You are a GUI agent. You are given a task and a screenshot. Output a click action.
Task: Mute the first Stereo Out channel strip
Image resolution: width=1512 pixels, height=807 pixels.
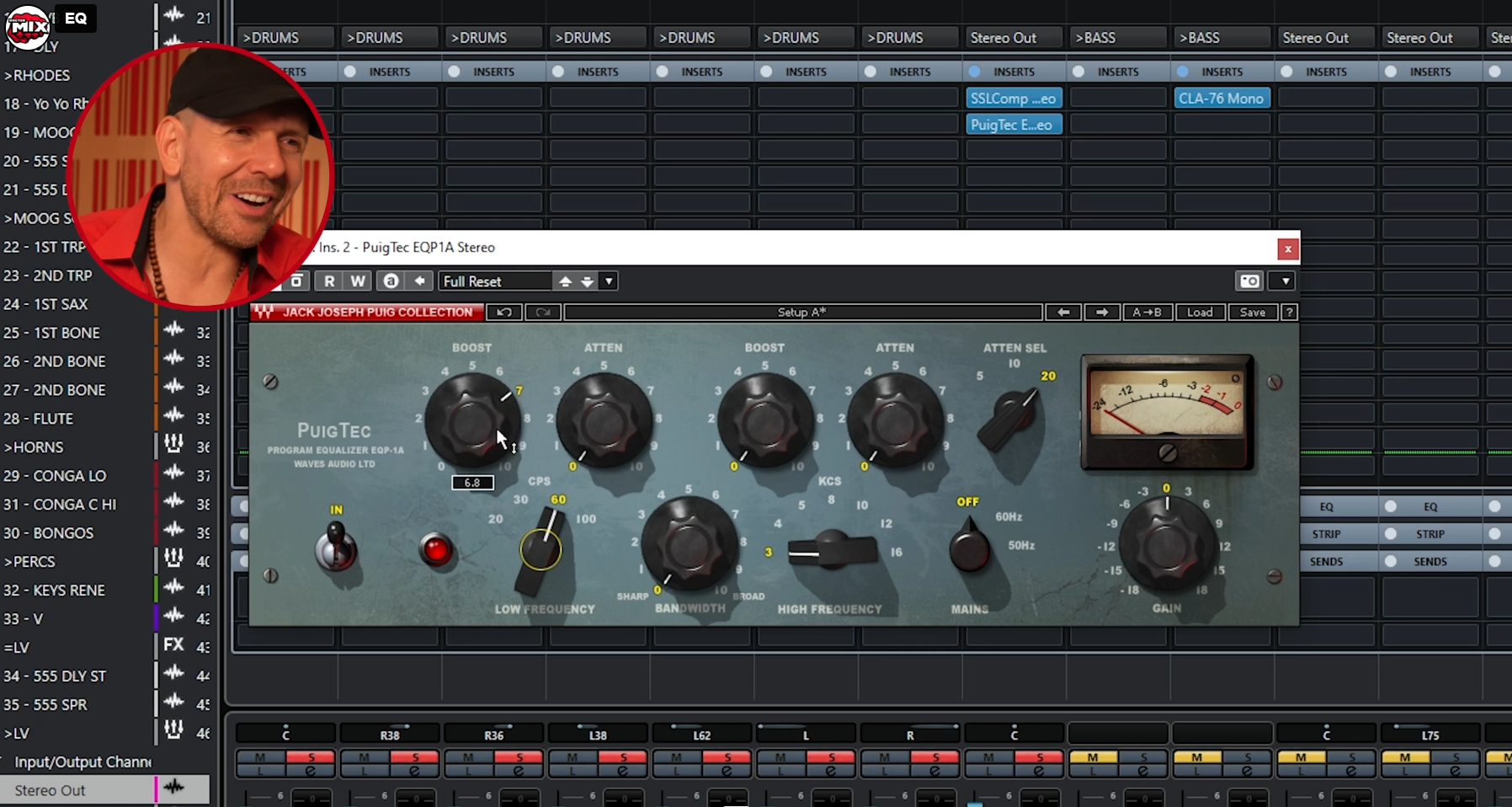pos(991,756)
